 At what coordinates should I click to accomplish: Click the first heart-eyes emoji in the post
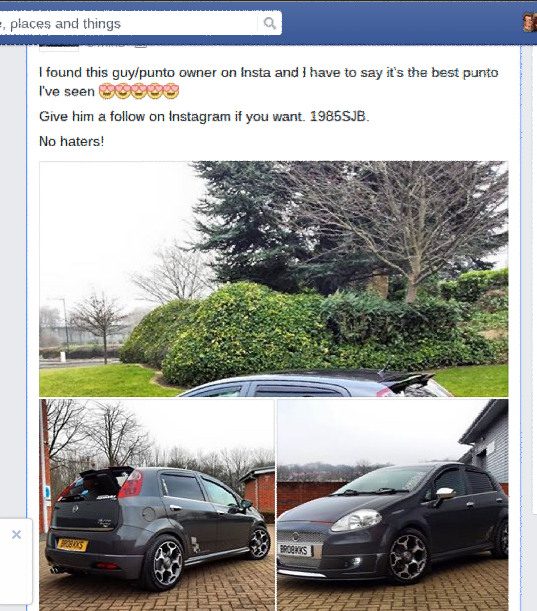coord(106,91)
